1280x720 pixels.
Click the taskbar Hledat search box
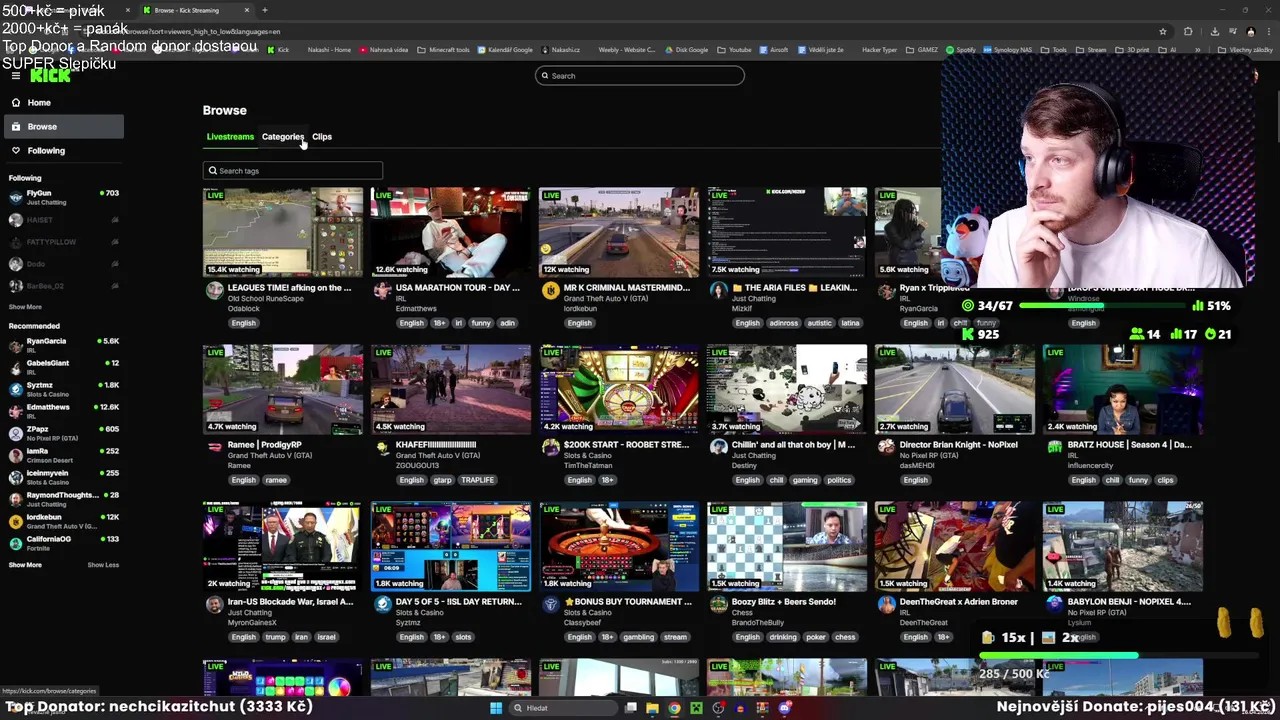(561, 708)
